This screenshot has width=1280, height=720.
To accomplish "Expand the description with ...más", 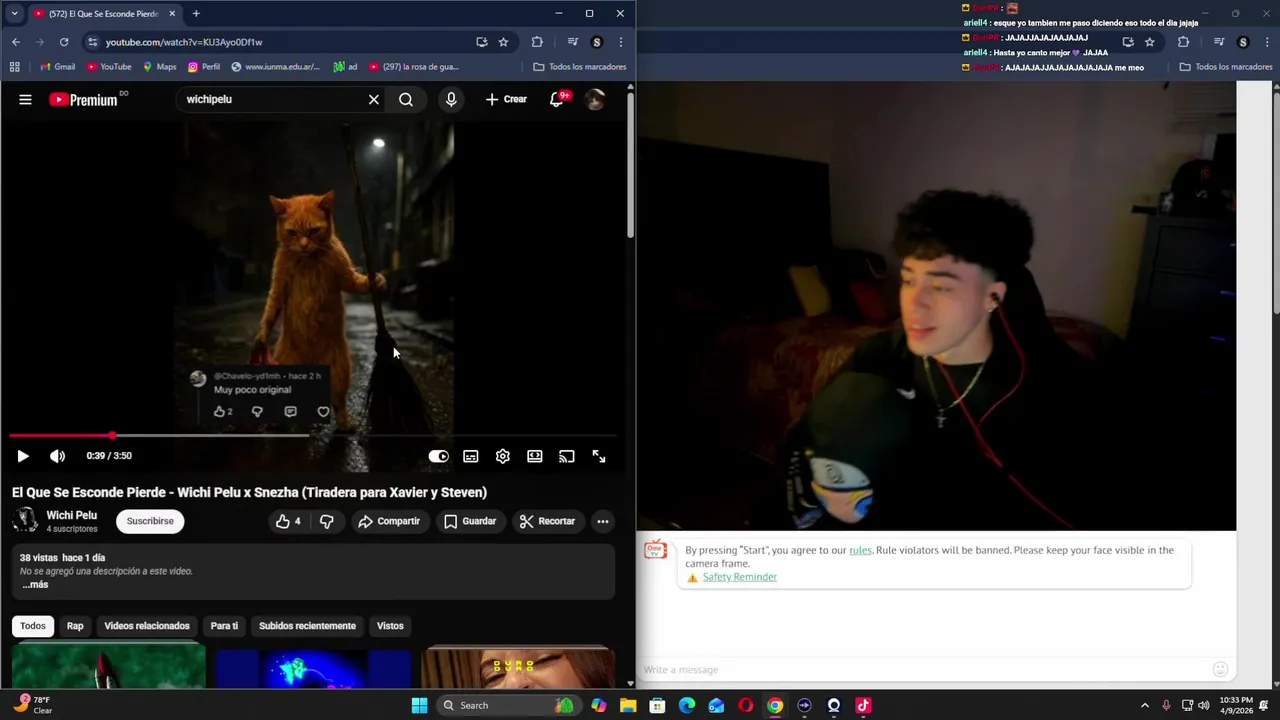I will coord(35,585).
